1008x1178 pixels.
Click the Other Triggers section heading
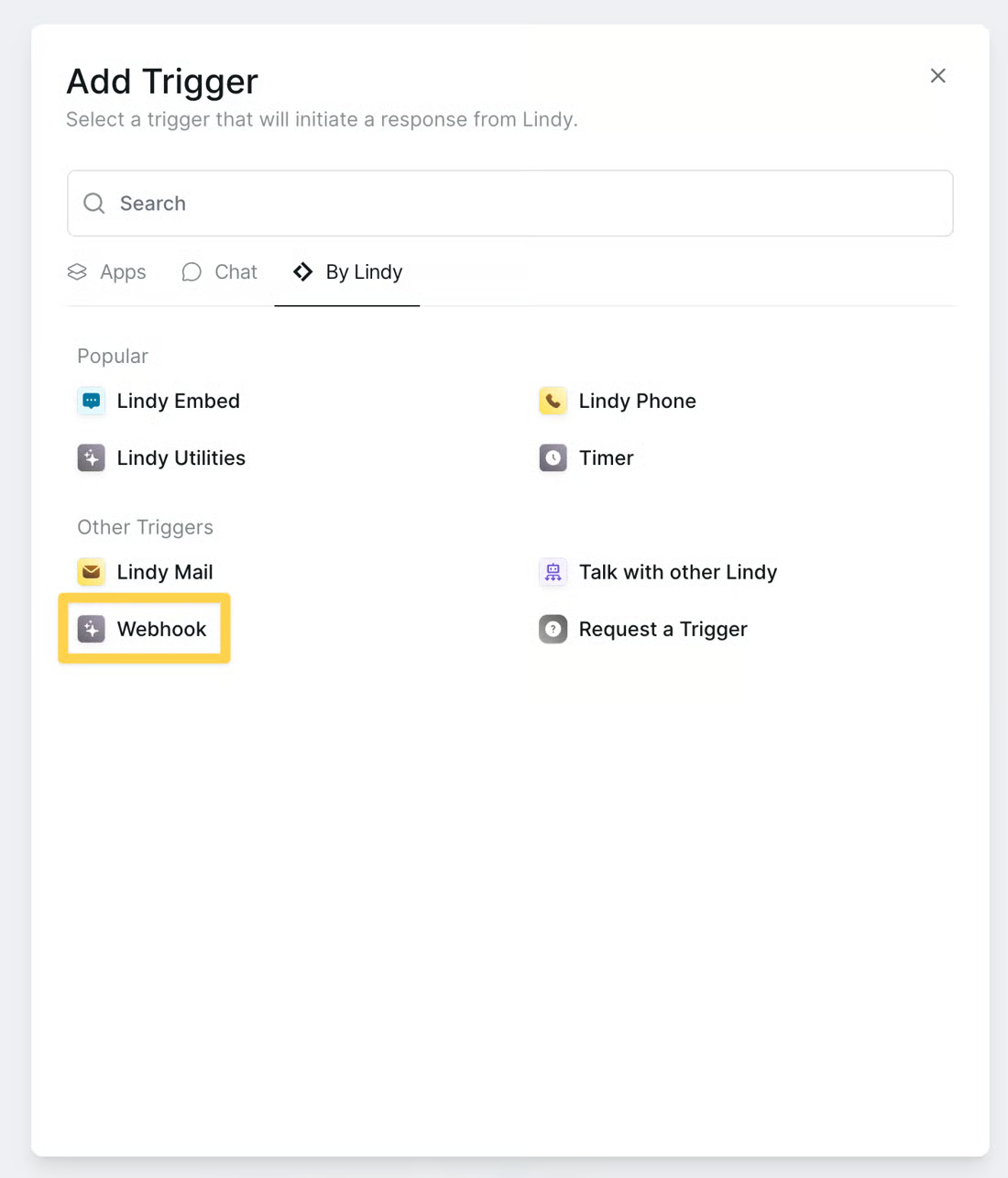click(145, 527)
